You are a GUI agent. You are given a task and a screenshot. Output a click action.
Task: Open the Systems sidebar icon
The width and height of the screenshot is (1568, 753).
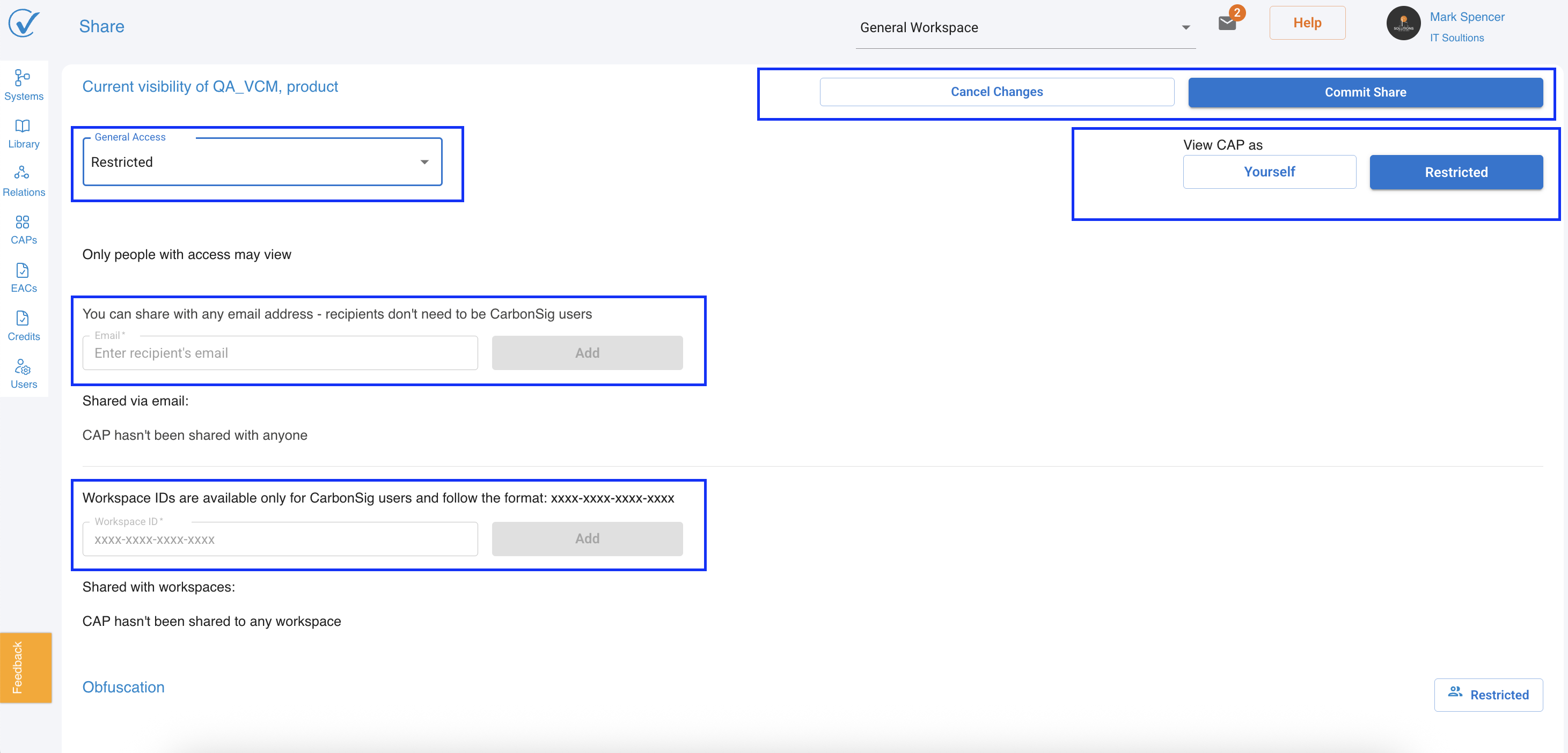[23, 85]
